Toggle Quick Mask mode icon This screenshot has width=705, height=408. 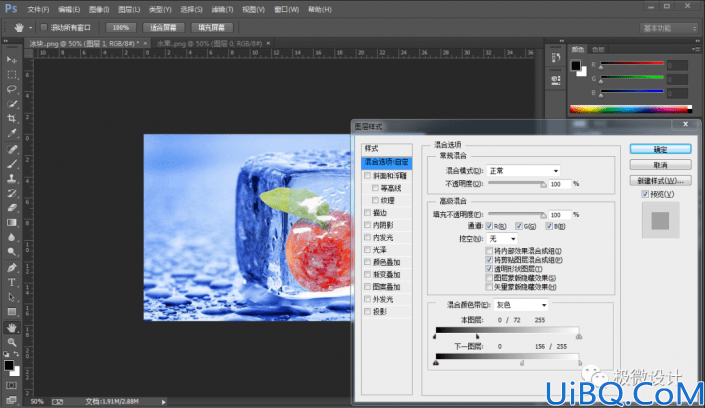tap(12, 386)
